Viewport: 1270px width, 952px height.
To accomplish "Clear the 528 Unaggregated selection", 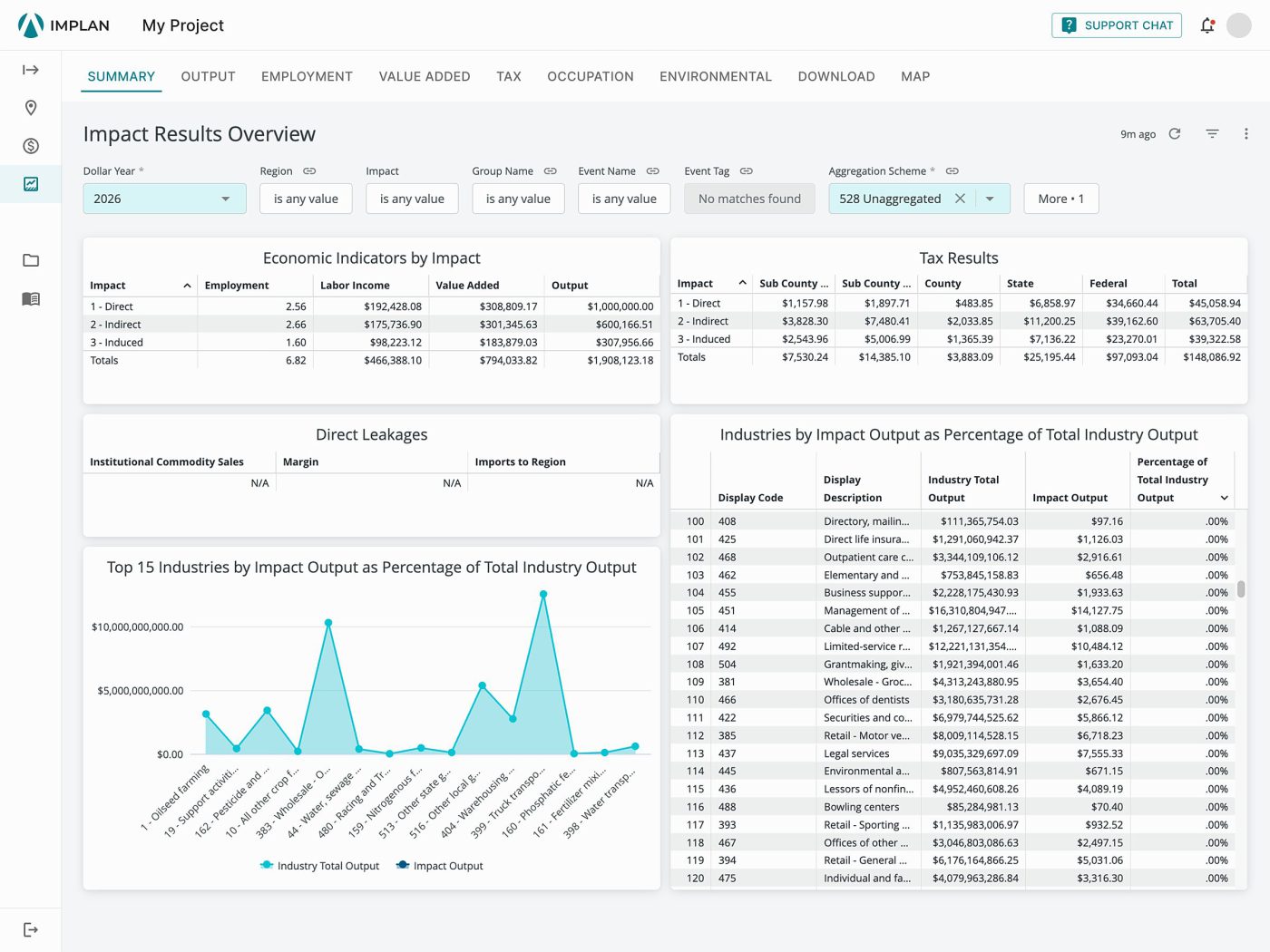I will click(x=960, y=199).
